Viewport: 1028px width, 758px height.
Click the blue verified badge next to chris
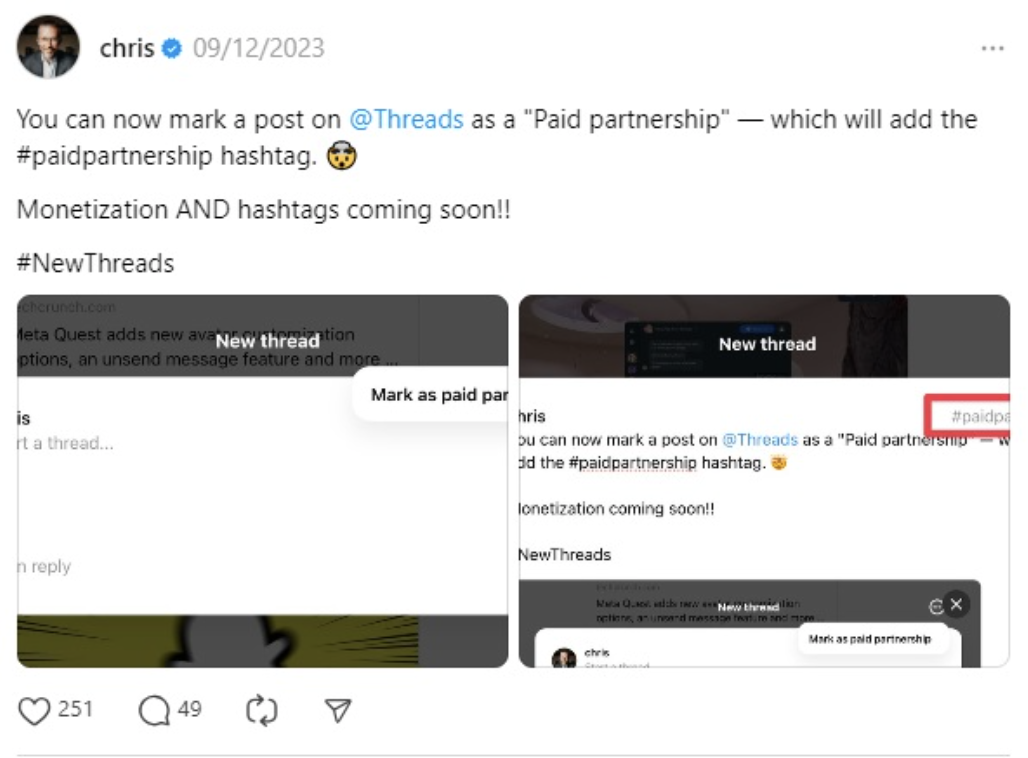click(x=172, y=48)
